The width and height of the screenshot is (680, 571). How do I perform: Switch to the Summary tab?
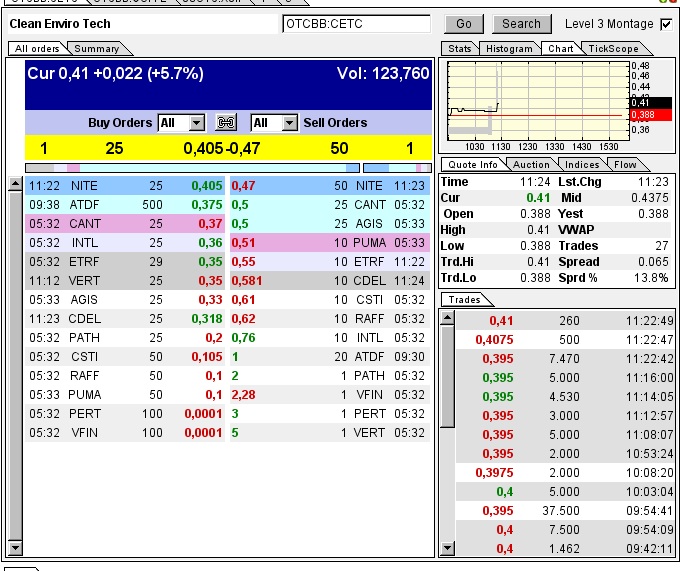tap(97, 48)
